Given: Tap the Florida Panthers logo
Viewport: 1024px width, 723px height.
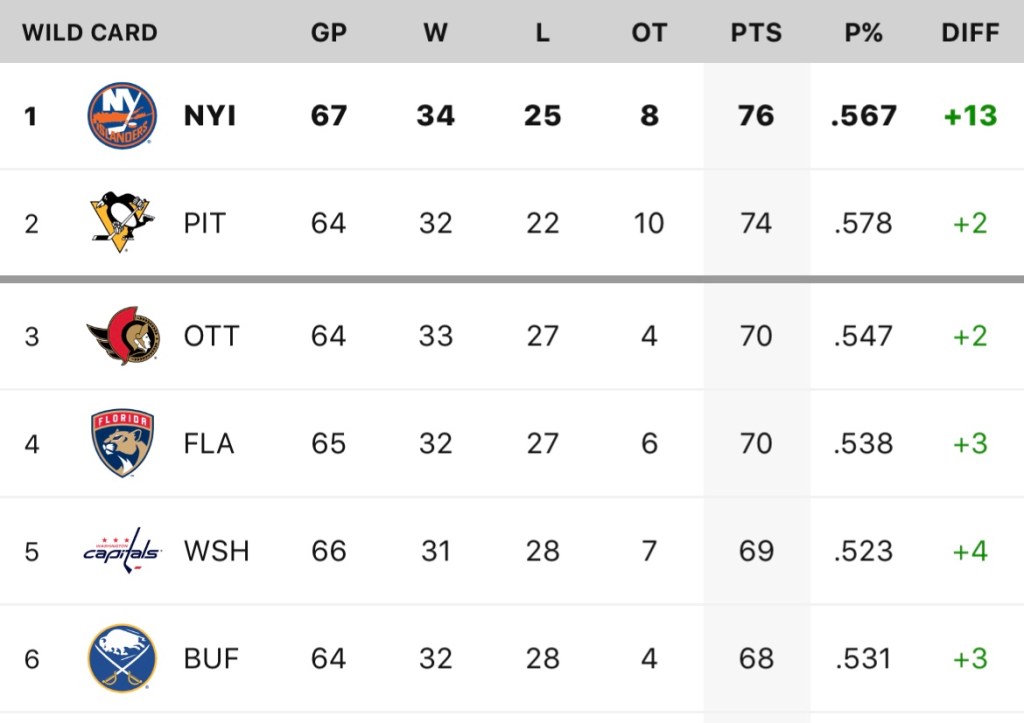Looking at the screenshot, I should [x=122, y=443].
